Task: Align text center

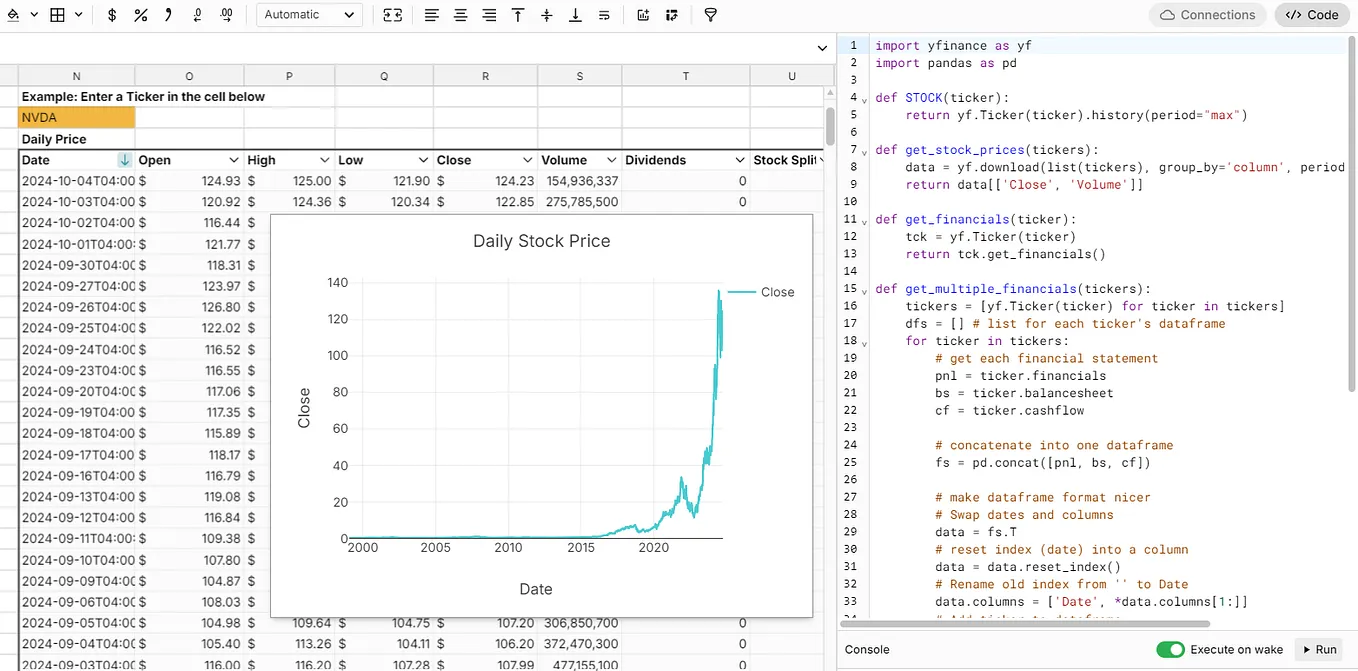Action: point(460,15)
